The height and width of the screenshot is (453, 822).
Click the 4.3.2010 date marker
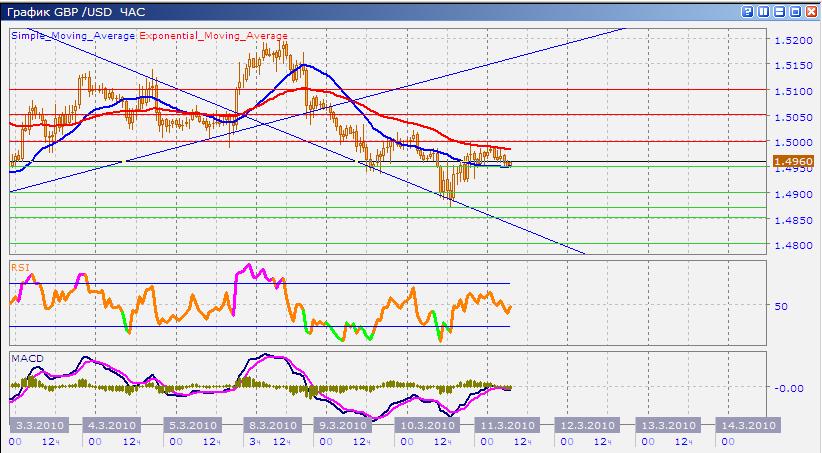pyautogui.click(x=112, y=425)
